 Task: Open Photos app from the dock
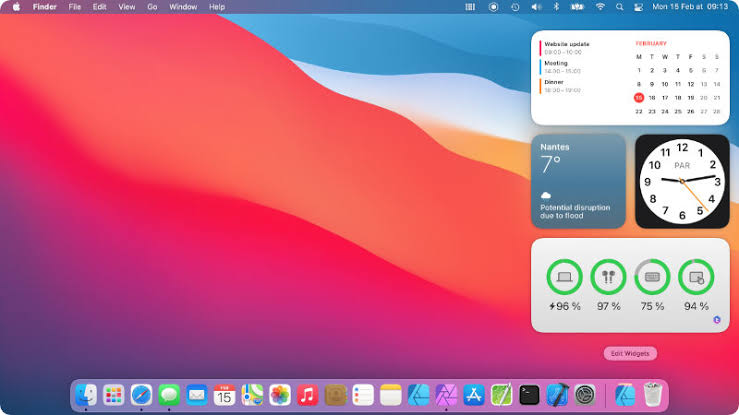point(280,395)
